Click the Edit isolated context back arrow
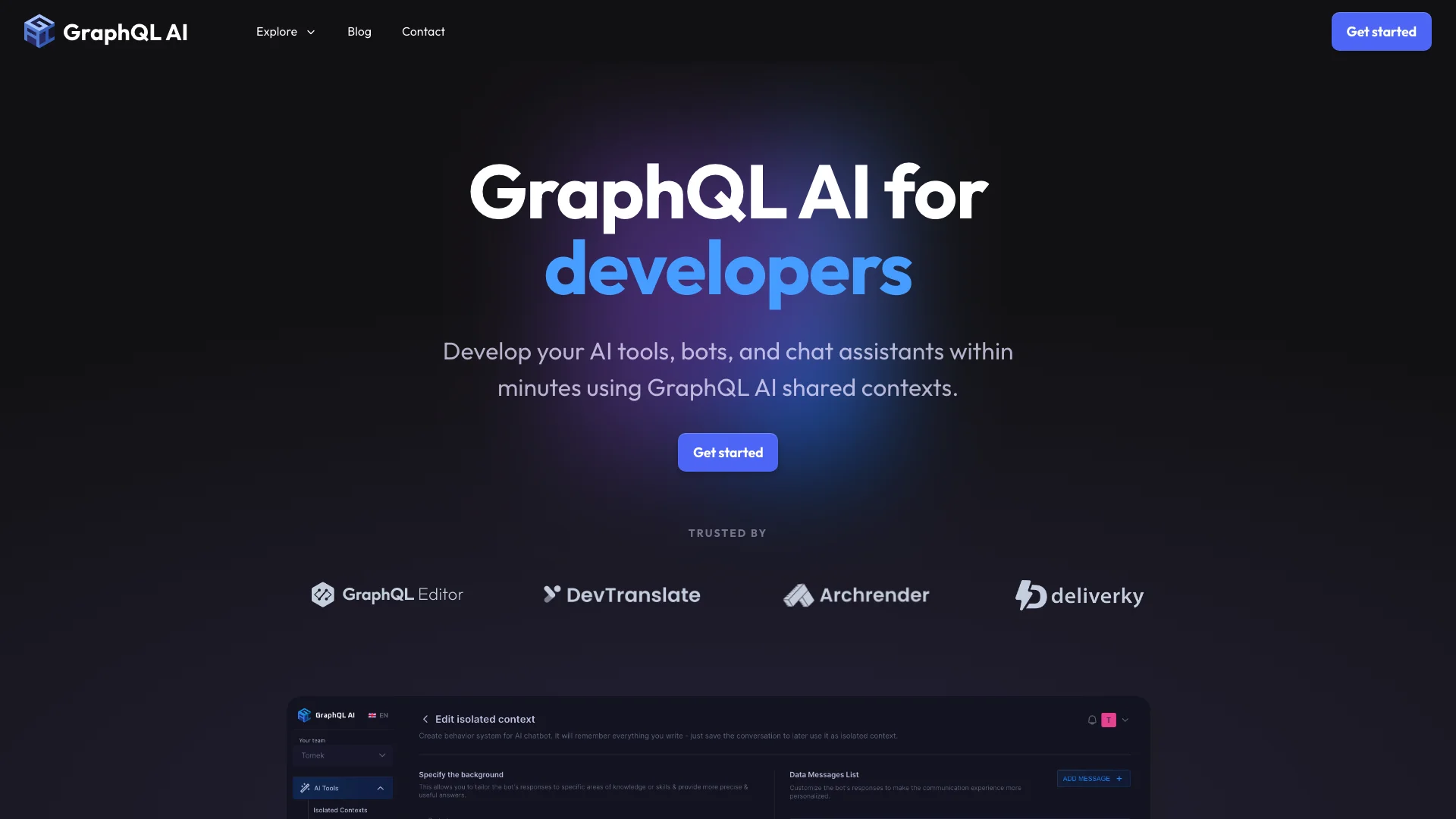Viewport: 1456px width, 819px height. (425, 718)
